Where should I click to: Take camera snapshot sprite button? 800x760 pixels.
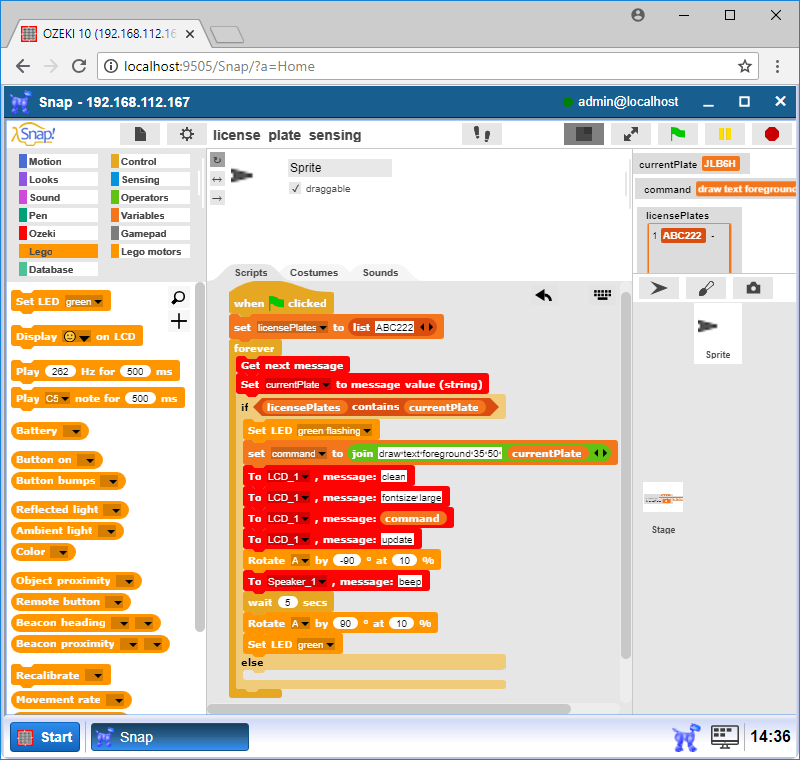coord(753,288)
